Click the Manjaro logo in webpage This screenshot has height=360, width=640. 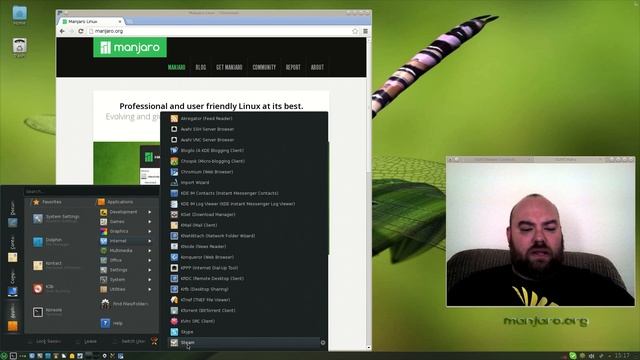130,47
